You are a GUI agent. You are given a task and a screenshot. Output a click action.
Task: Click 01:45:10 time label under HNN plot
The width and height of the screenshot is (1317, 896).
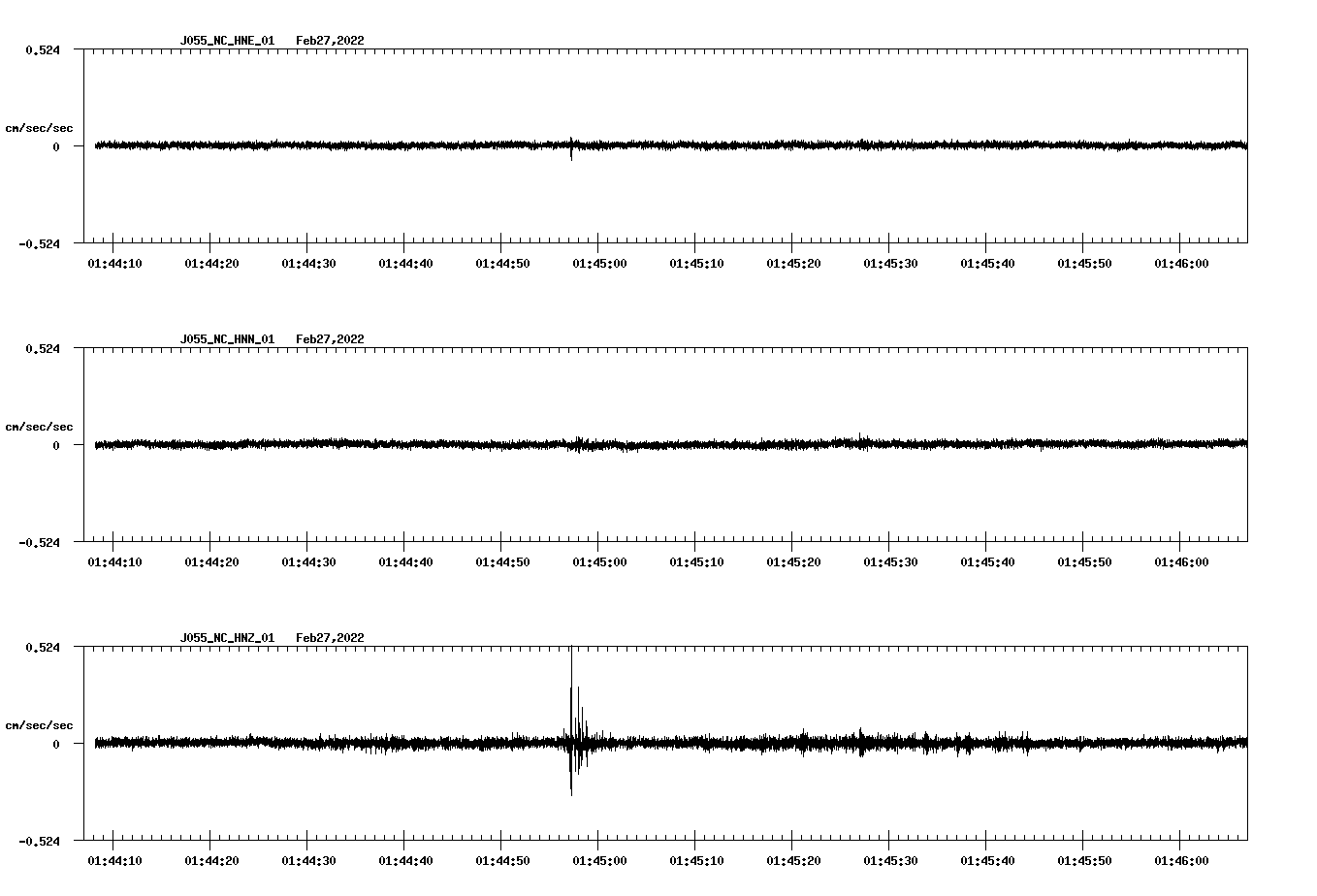696,562
